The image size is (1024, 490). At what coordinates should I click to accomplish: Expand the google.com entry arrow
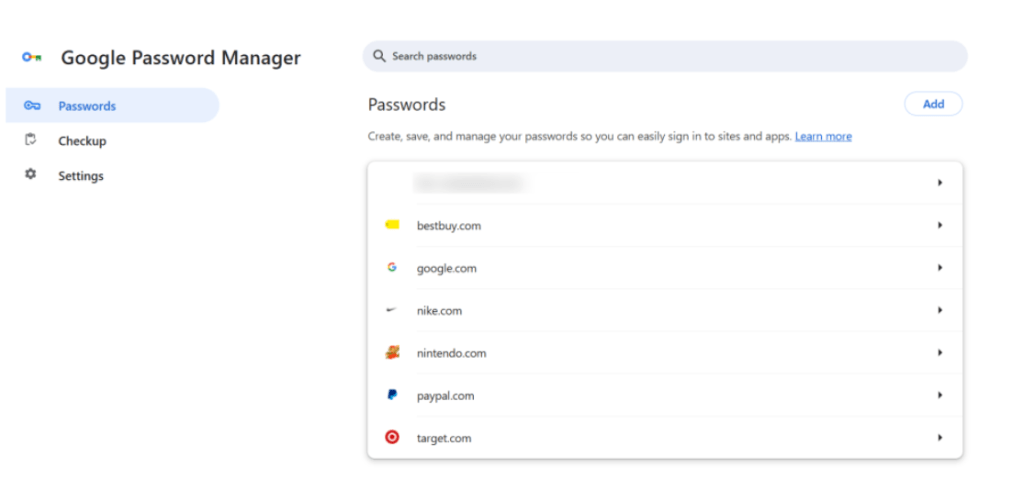coord(940,268)
